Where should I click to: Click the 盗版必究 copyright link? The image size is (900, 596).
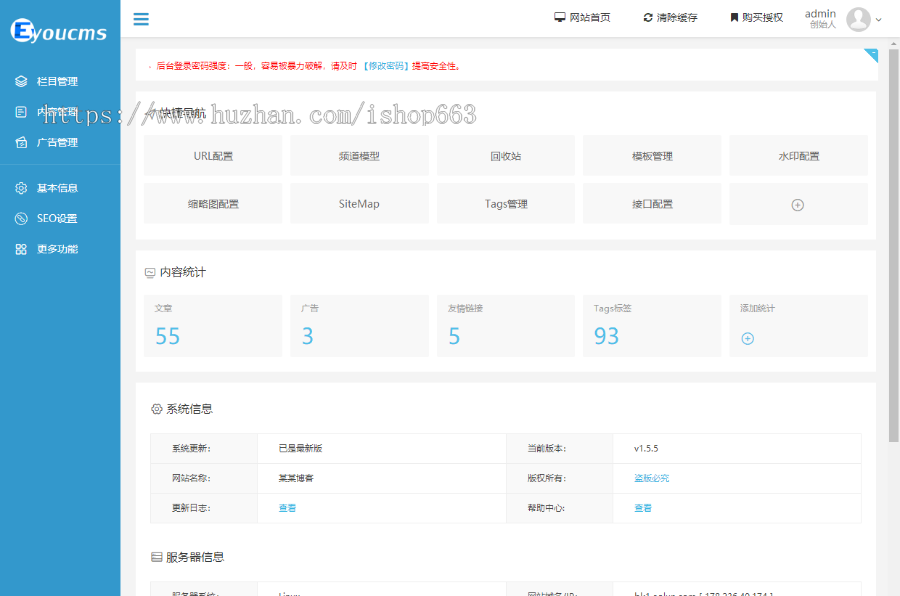(651, 478)
